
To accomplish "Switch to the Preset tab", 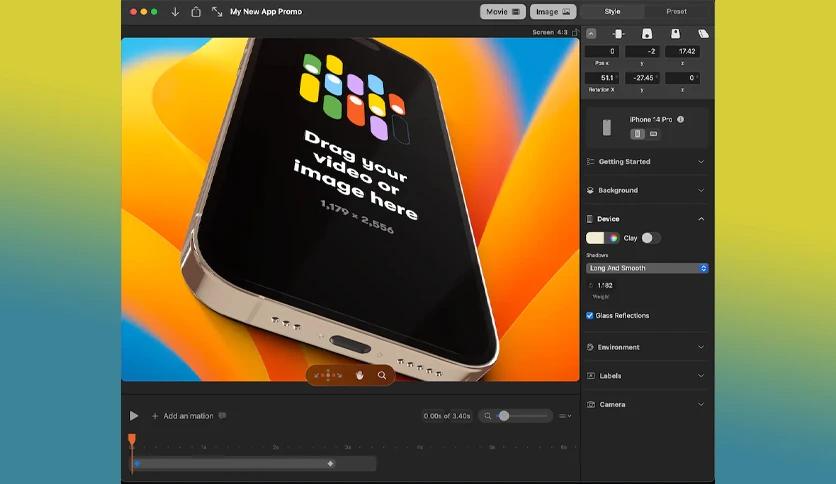I will click(676, 11).
